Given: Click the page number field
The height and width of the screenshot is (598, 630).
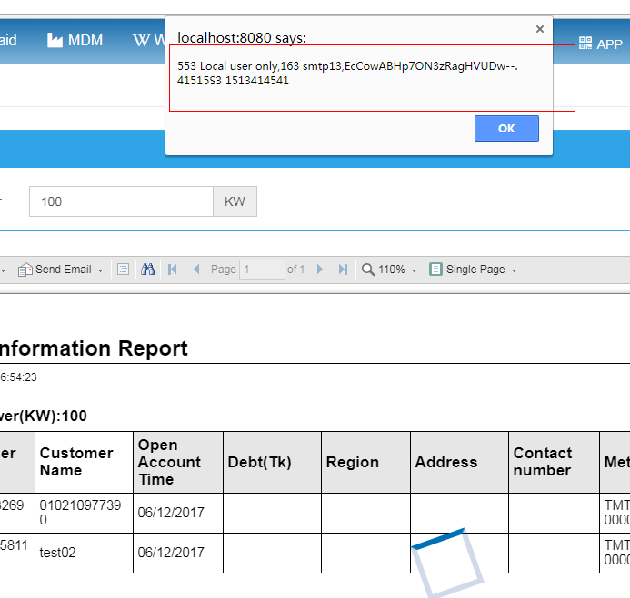Looking at the screenshot, I should click(262, 269).
